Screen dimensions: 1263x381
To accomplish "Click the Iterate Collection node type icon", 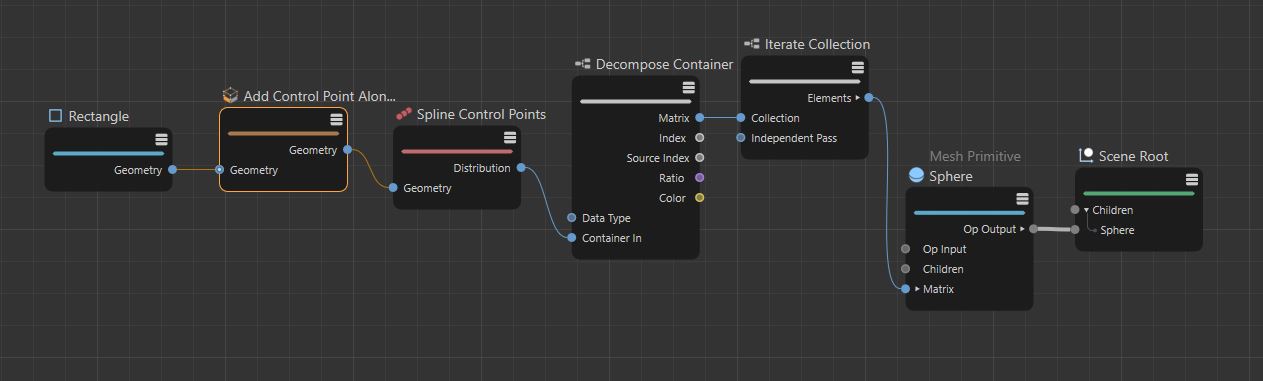I will [752, 44].
